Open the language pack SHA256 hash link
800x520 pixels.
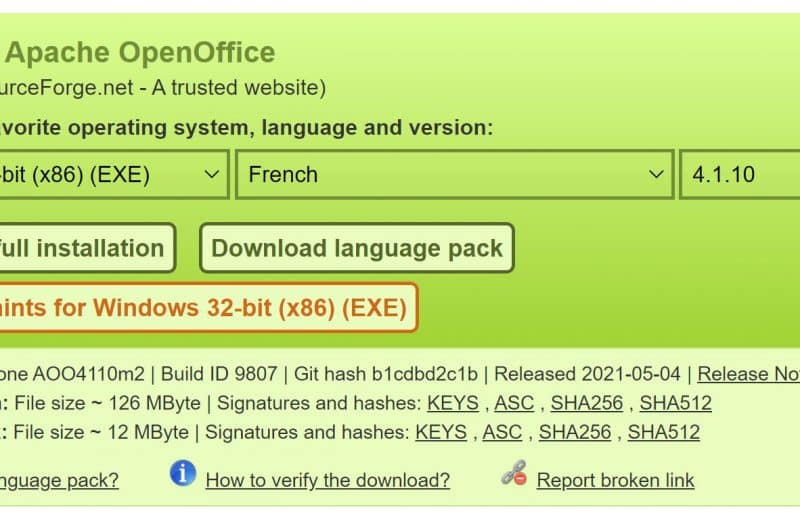[x=575, y=432]
